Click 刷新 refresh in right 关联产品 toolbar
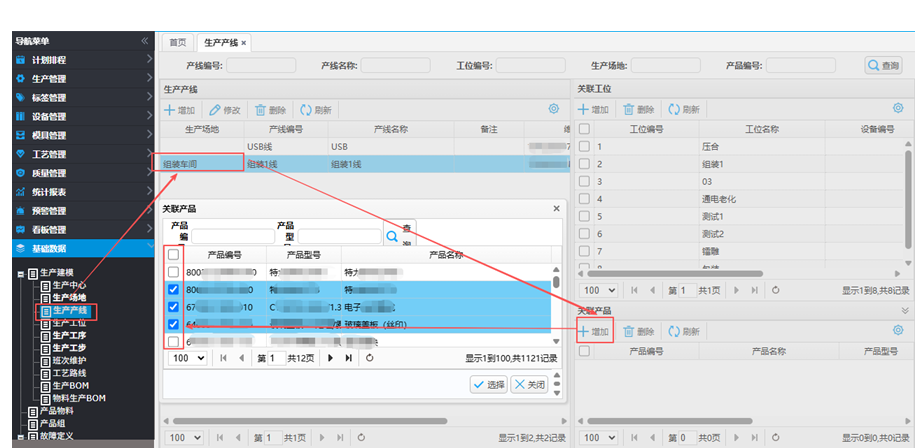This screenshot has width=915, height=448. tap(684, 332)
